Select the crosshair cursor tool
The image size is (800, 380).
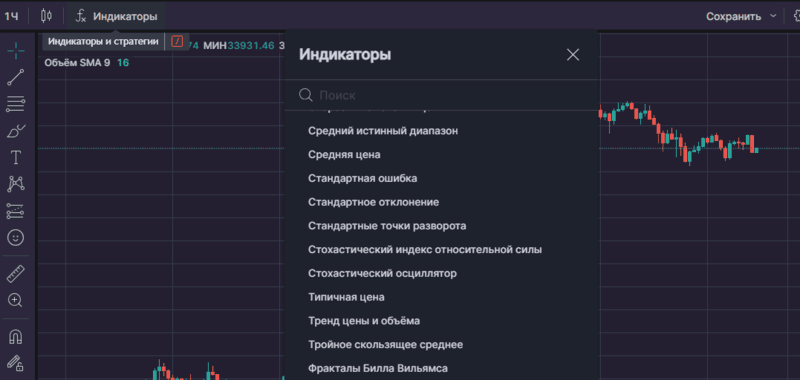coord(16,50)
